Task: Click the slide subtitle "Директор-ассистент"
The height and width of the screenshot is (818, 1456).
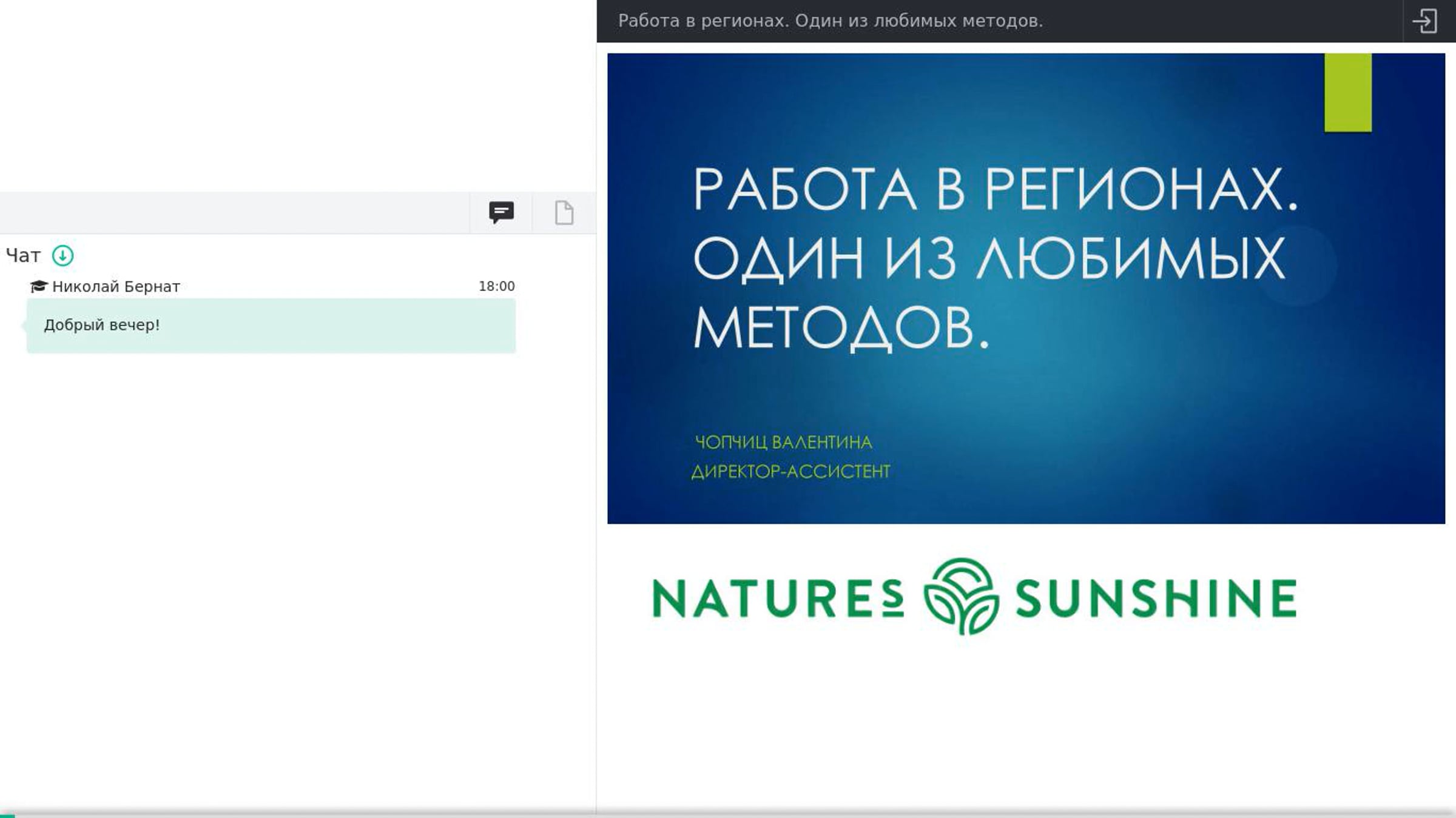Action: tap(790, 472)
